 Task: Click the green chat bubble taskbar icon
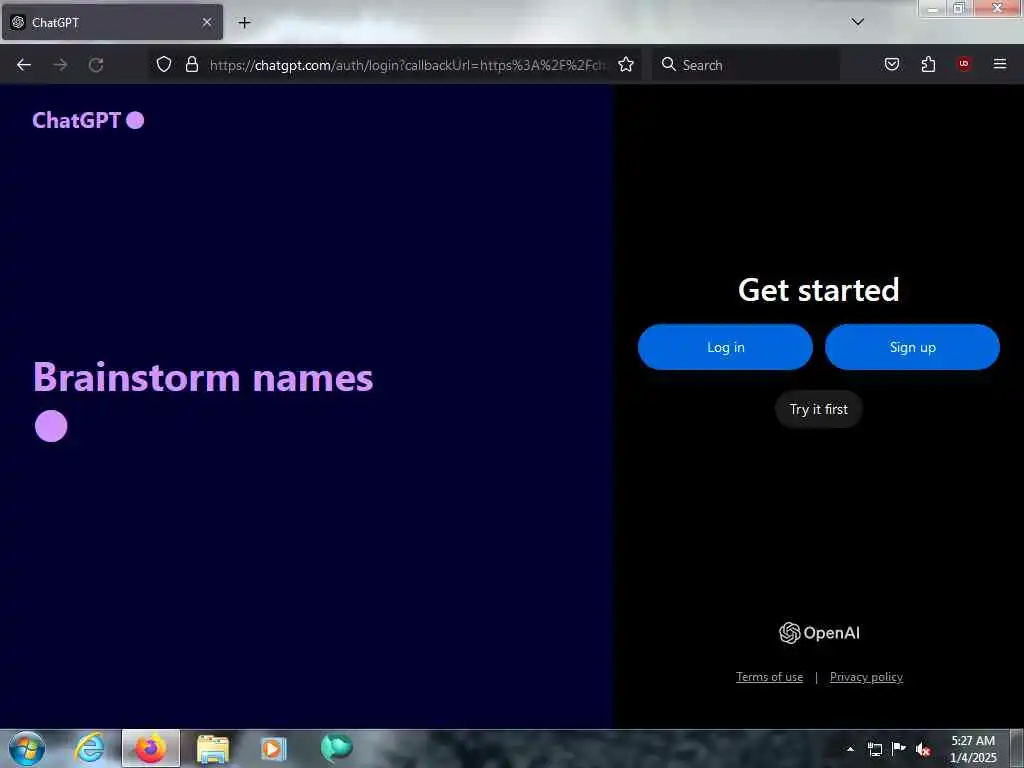336,748
